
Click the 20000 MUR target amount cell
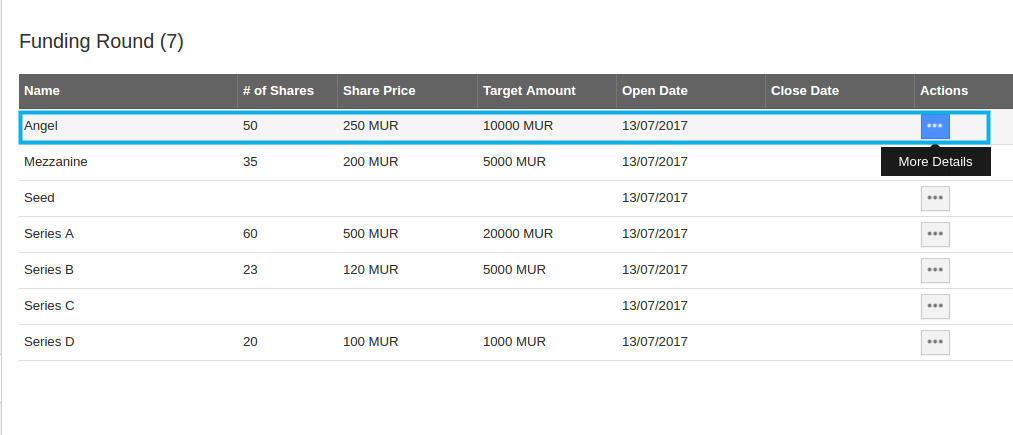[518, 234]
